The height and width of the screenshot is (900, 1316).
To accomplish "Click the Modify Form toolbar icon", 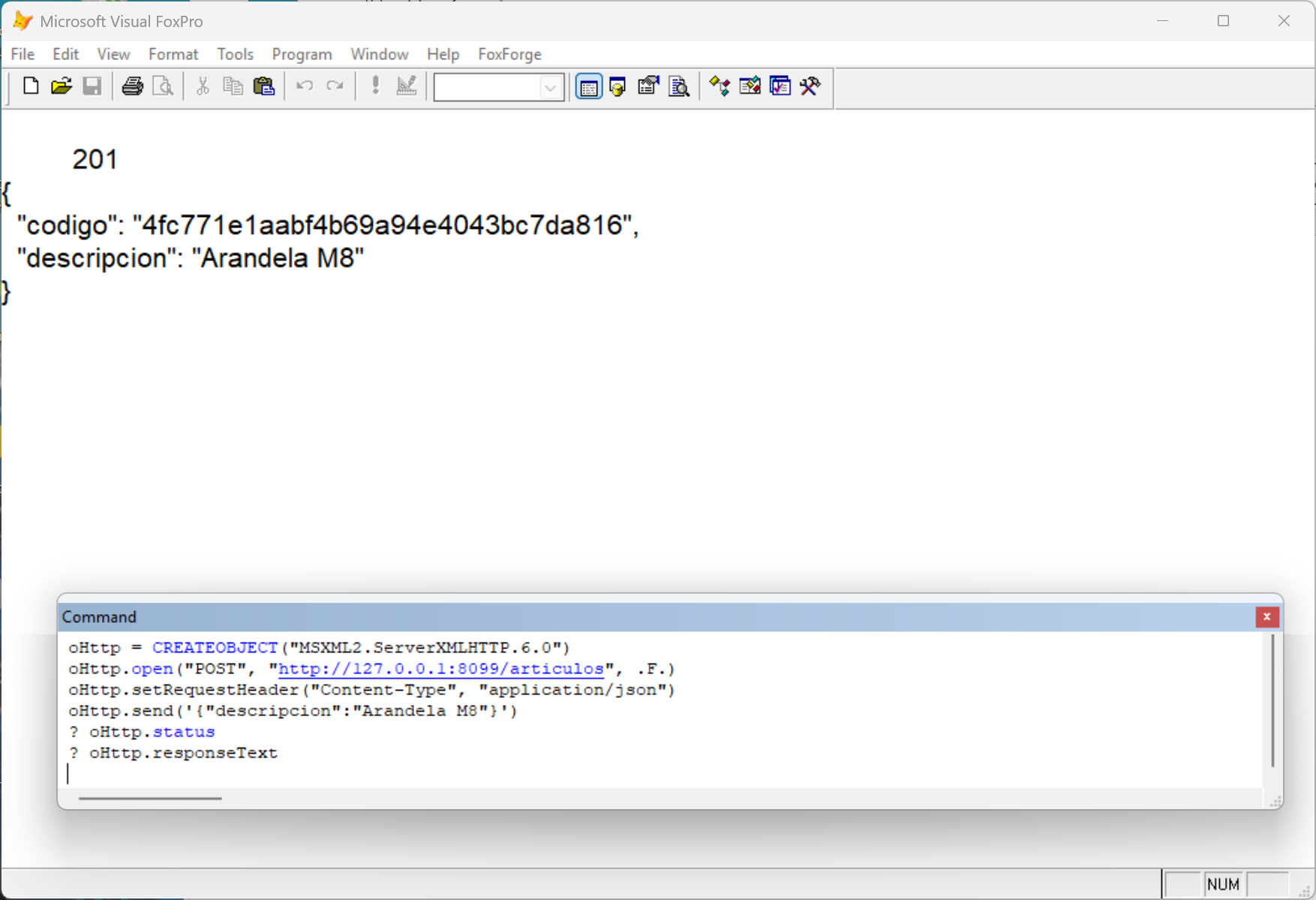I will 406,86.
